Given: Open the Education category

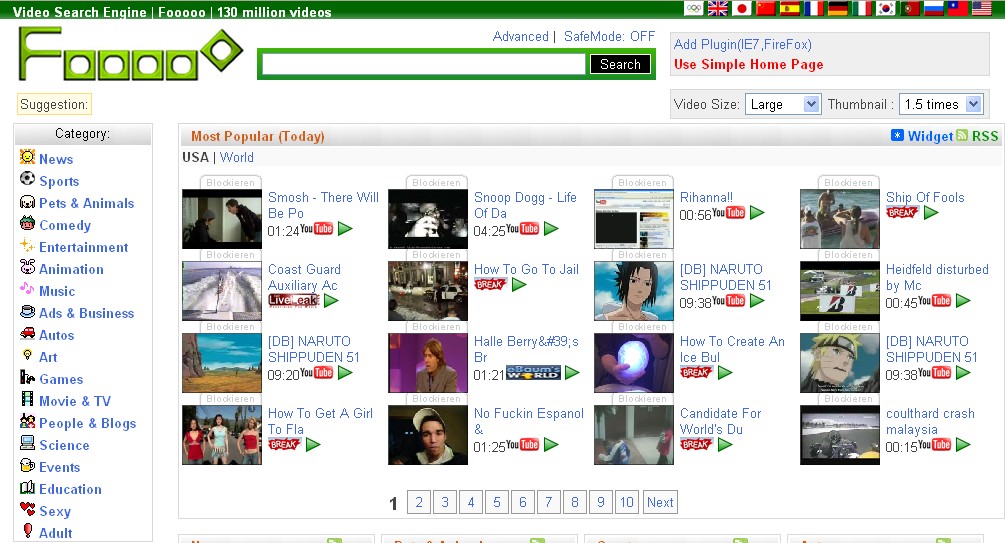Looking at the screenshot, I should [71, 489].
